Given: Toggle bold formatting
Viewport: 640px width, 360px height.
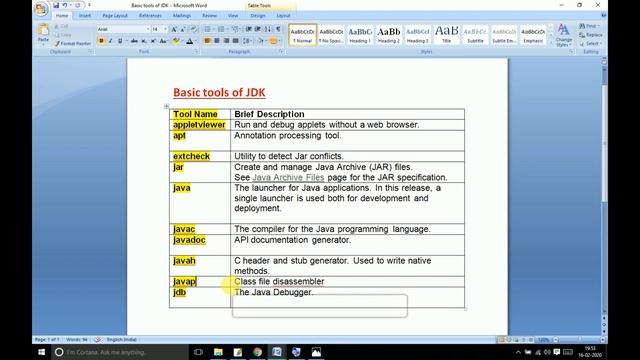Looking at the screenshot, I should 101,41.
